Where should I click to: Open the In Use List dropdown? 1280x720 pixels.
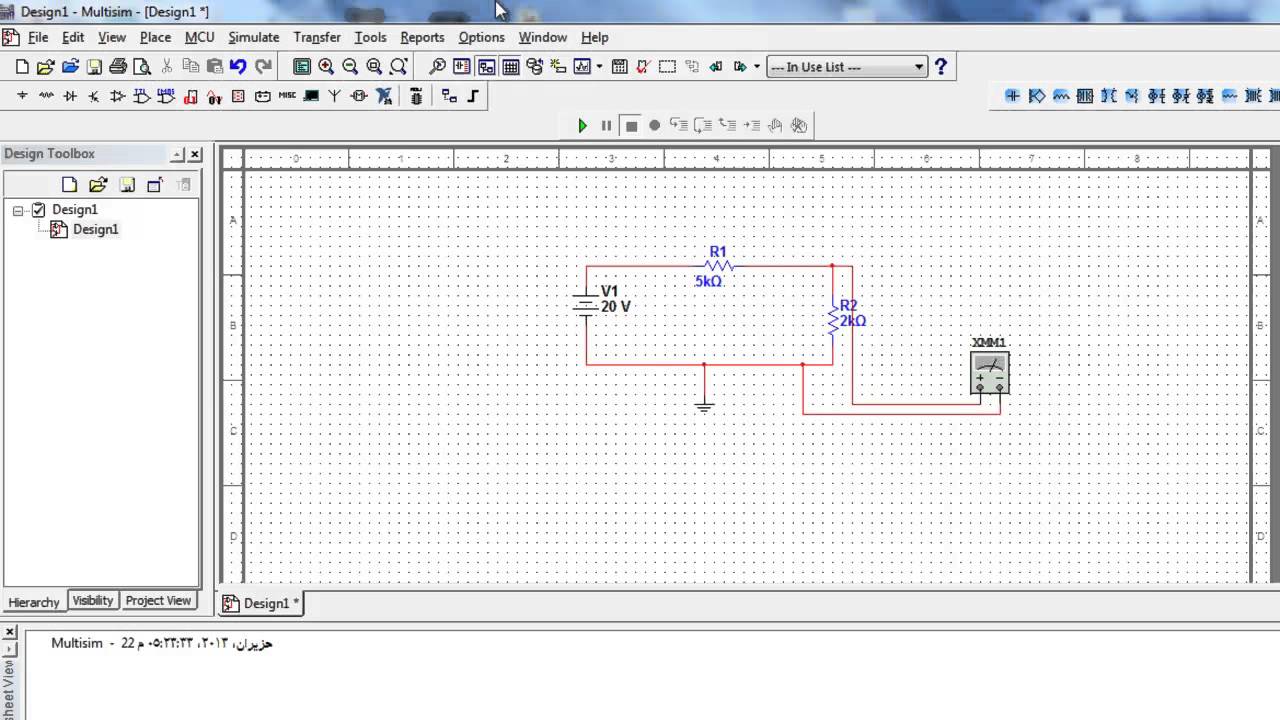pos(847,67)
